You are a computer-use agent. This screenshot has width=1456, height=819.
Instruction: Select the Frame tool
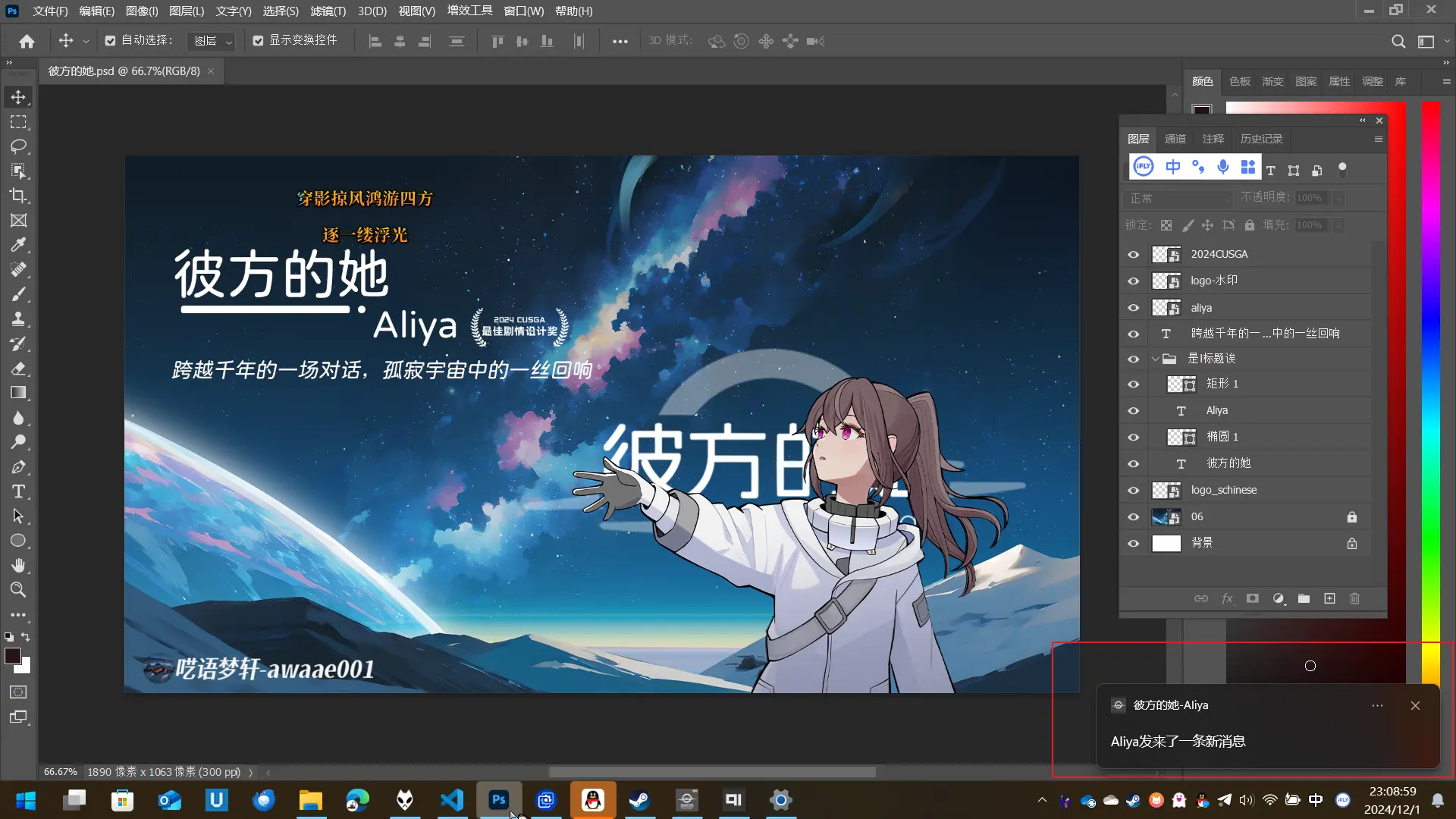click(18, 221)
